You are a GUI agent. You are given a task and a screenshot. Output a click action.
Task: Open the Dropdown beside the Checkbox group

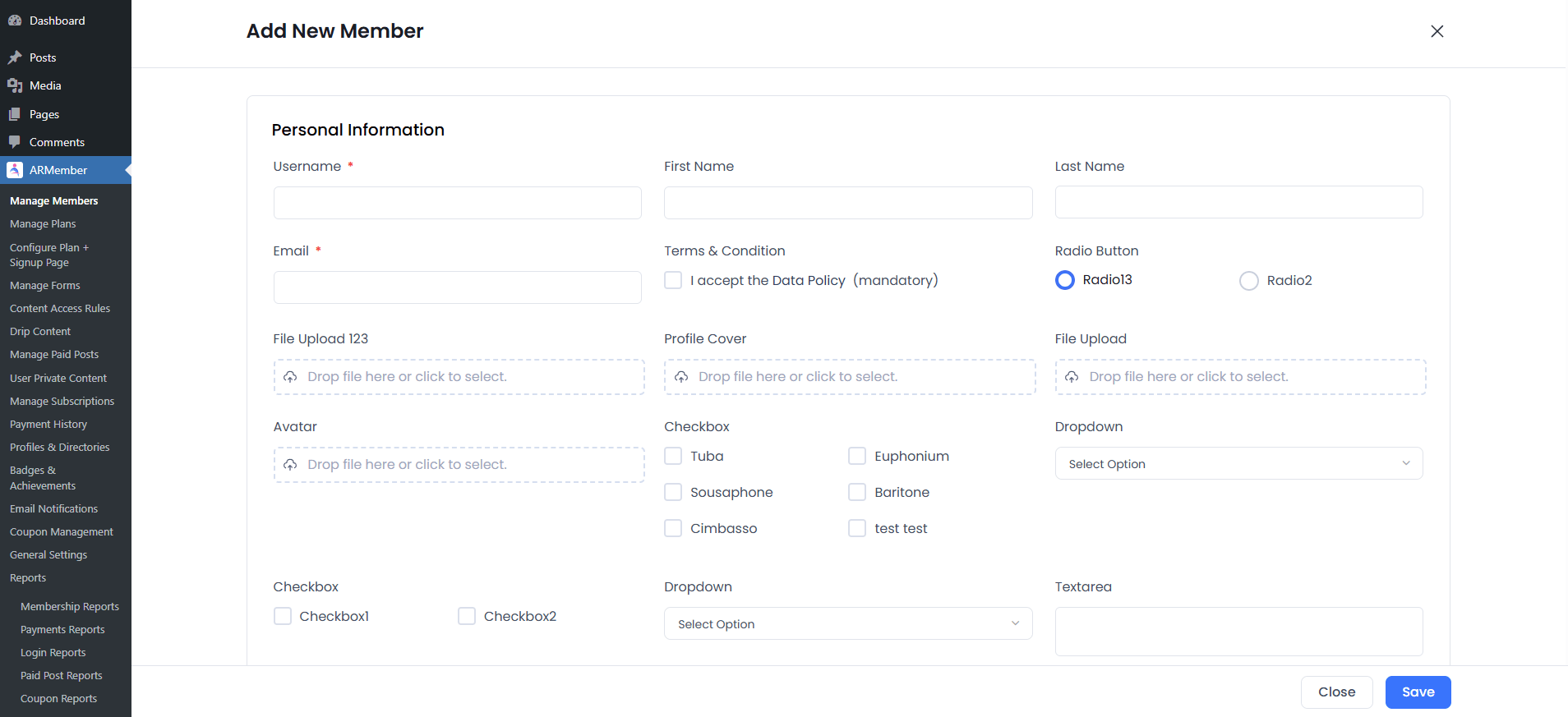[x=1238, y=464]
